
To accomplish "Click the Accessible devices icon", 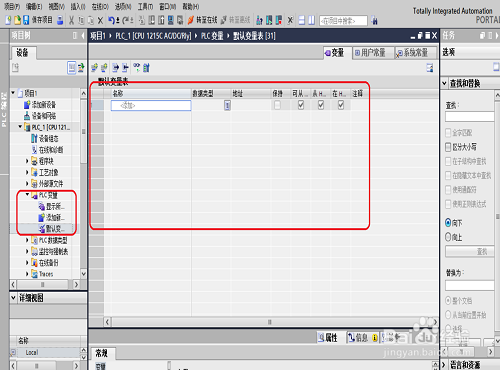I will [259, 20].
